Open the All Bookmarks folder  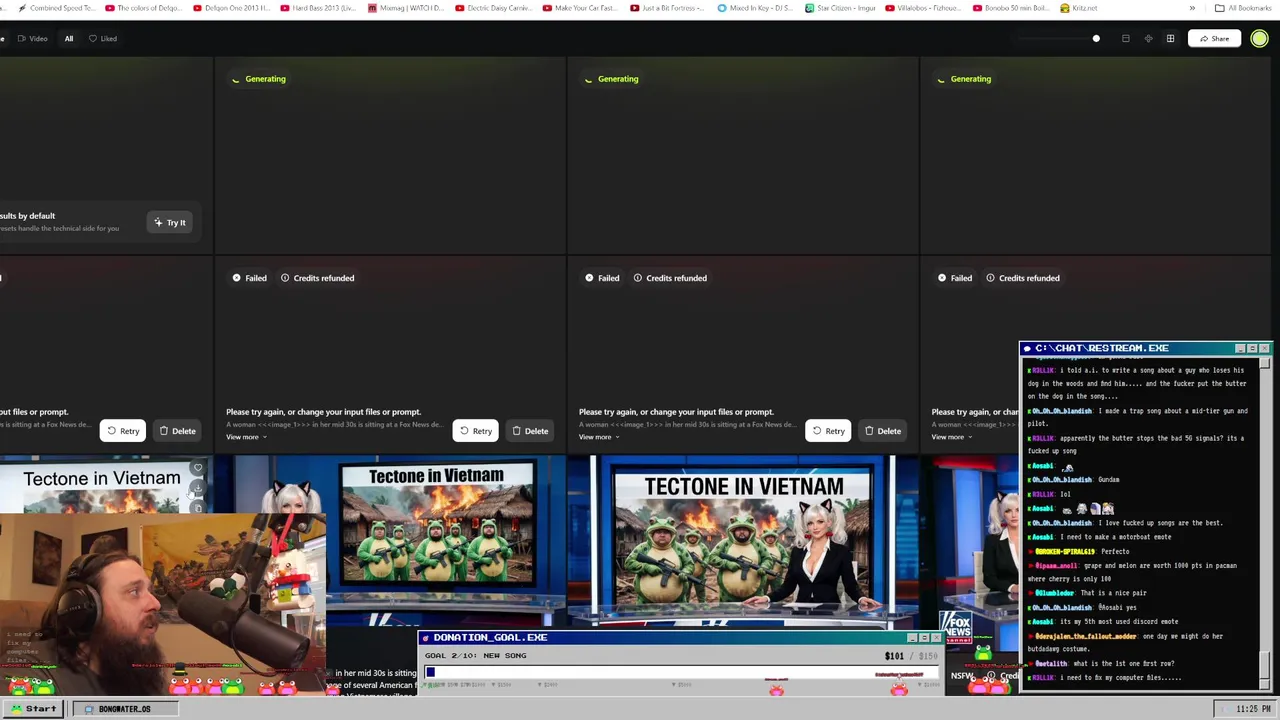1243,8
